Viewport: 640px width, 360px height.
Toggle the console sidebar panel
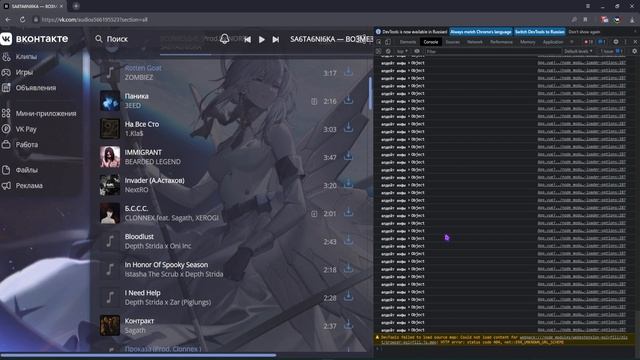click(379, 51)
